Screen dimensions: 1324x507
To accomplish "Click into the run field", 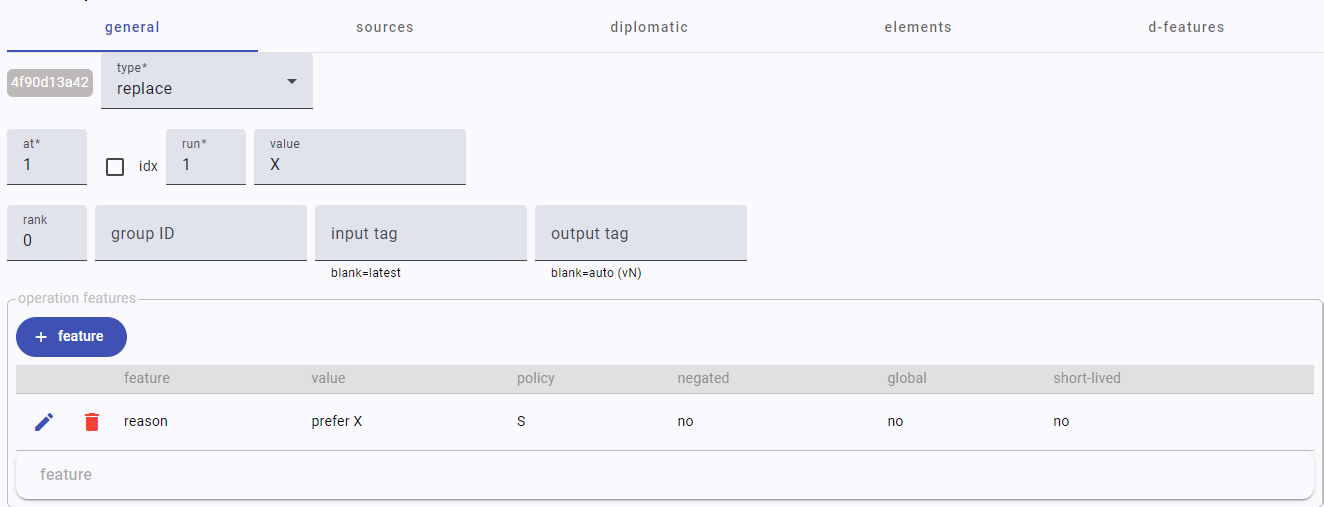I will [x=206, y=164].
